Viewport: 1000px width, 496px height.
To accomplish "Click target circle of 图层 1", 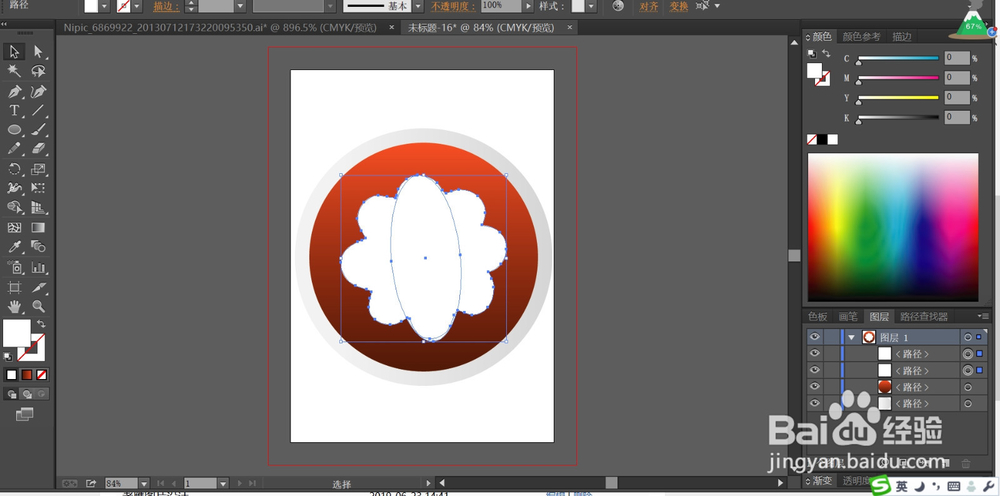I will 967,337.
